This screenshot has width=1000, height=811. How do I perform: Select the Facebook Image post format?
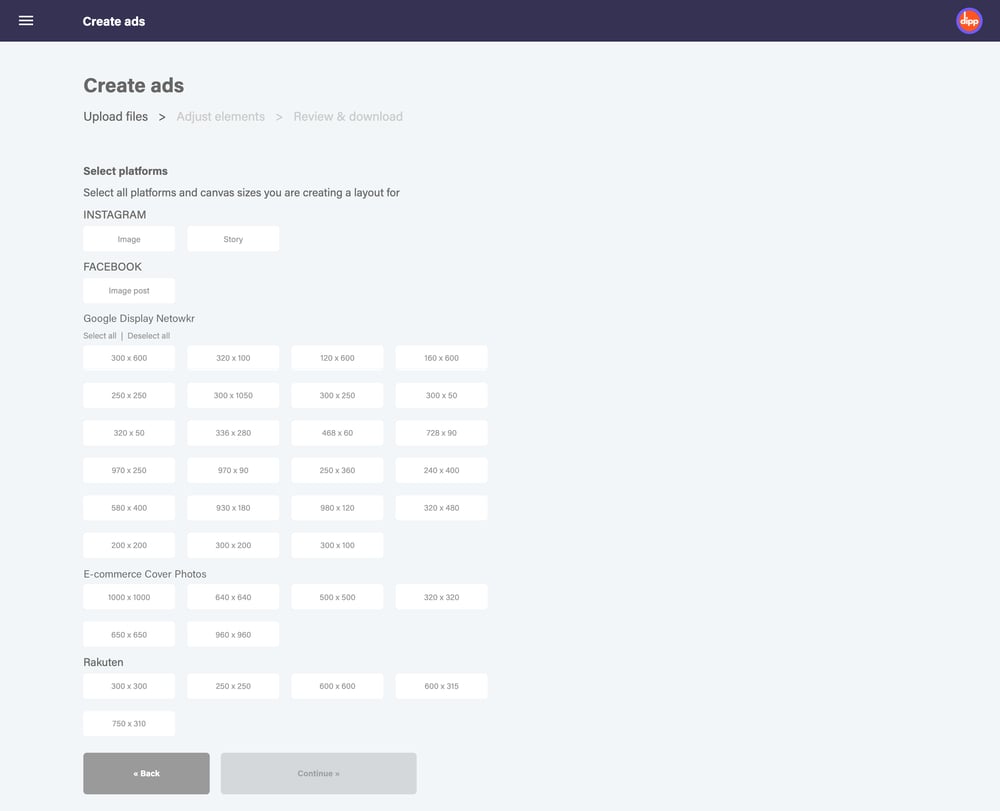(x=129, y=290)
